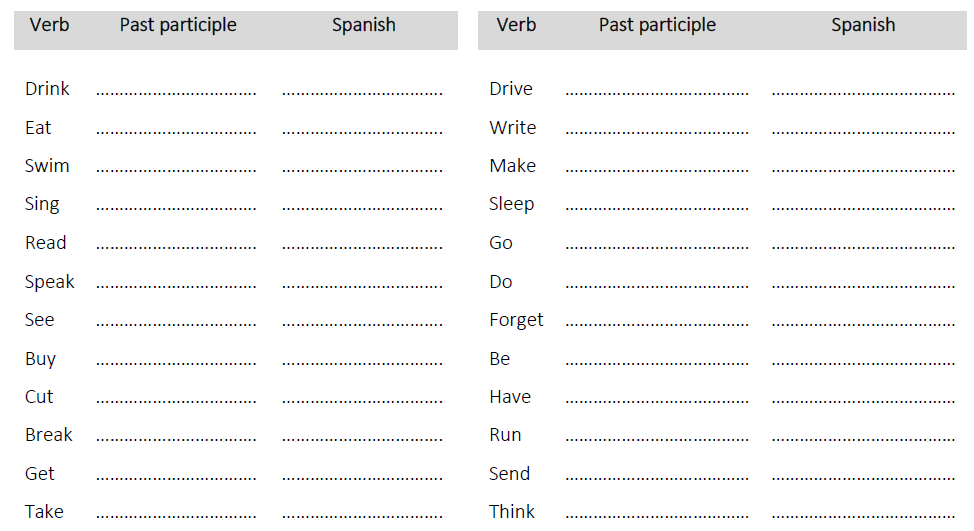Click the past participle blank for Be
This screenshot has height=531, width=974.
[656, 361]
